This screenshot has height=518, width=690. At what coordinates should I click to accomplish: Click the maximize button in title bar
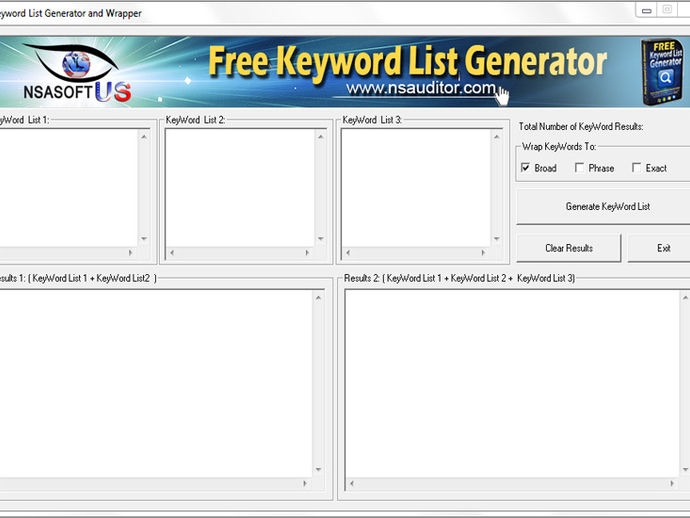(x=667, y=10)
